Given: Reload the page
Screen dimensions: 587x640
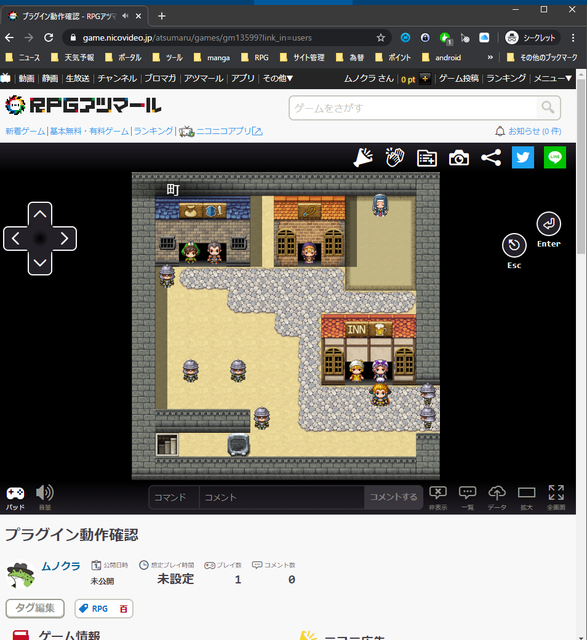Looking at the screenshot, I should point(49,38).
